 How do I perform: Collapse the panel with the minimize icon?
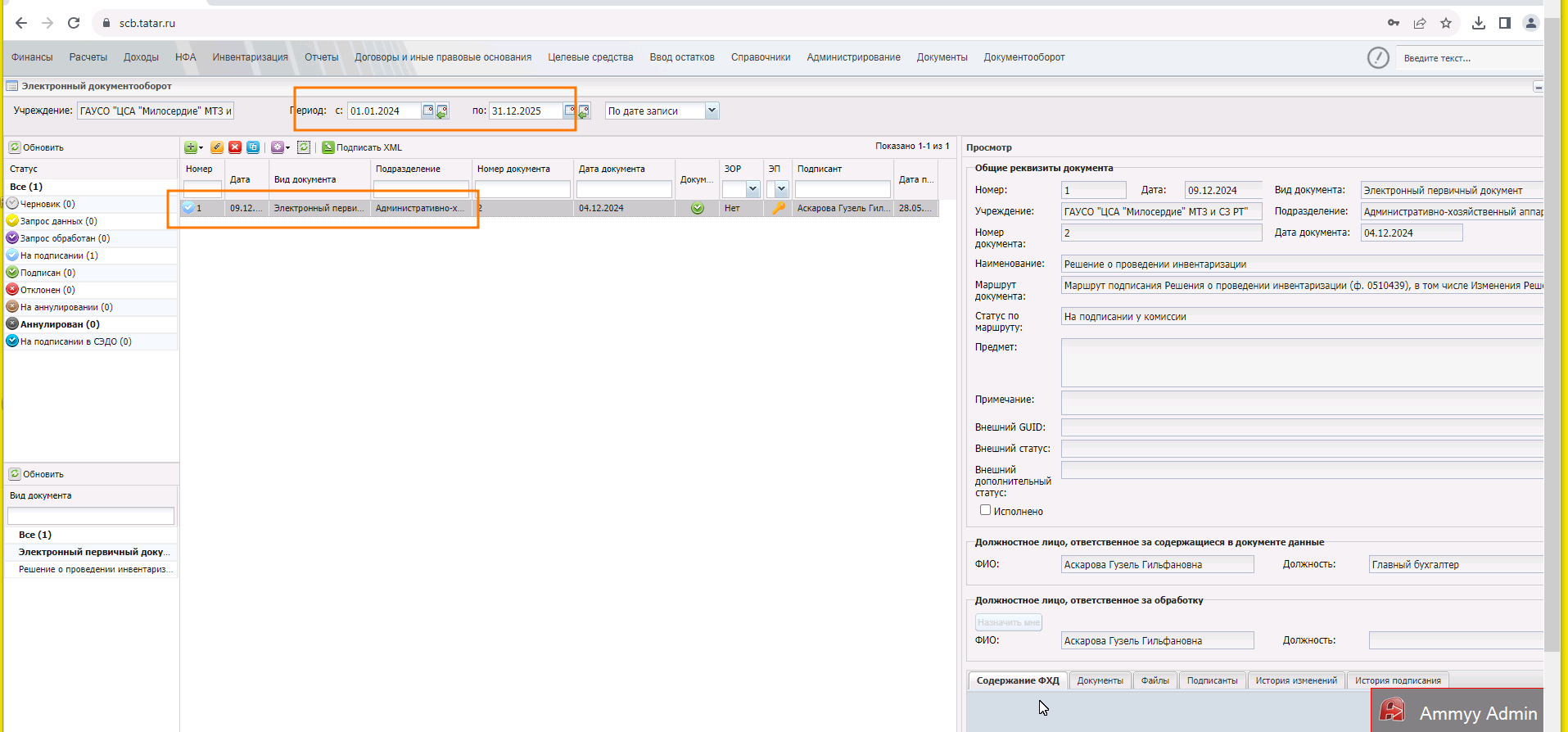(x=1539, y=87)
